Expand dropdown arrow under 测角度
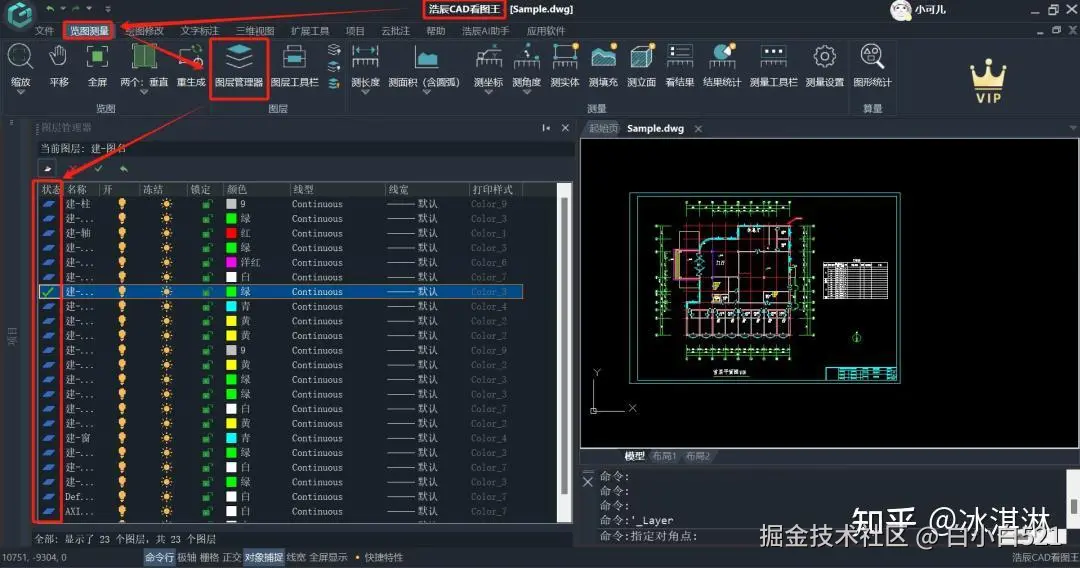 pyautogui.click(x=526, y=92)
